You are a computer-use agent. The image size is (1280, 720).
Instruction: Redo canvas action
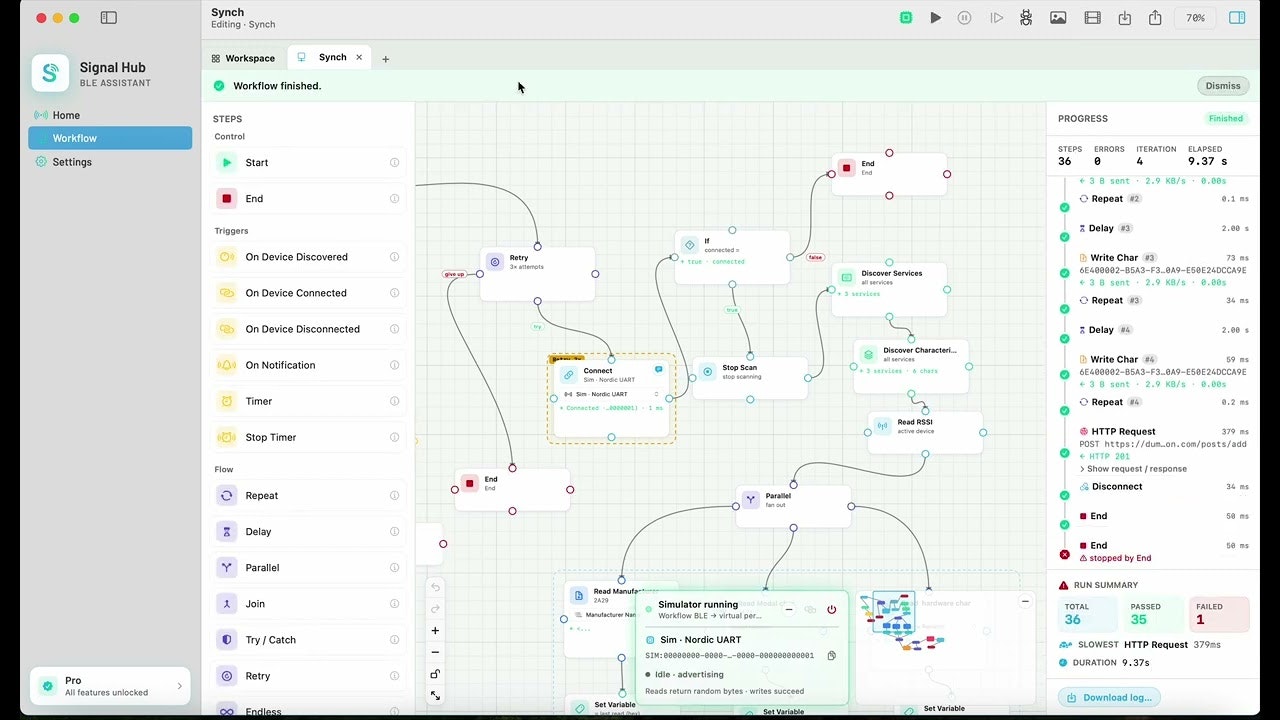[x=435, y=608]
